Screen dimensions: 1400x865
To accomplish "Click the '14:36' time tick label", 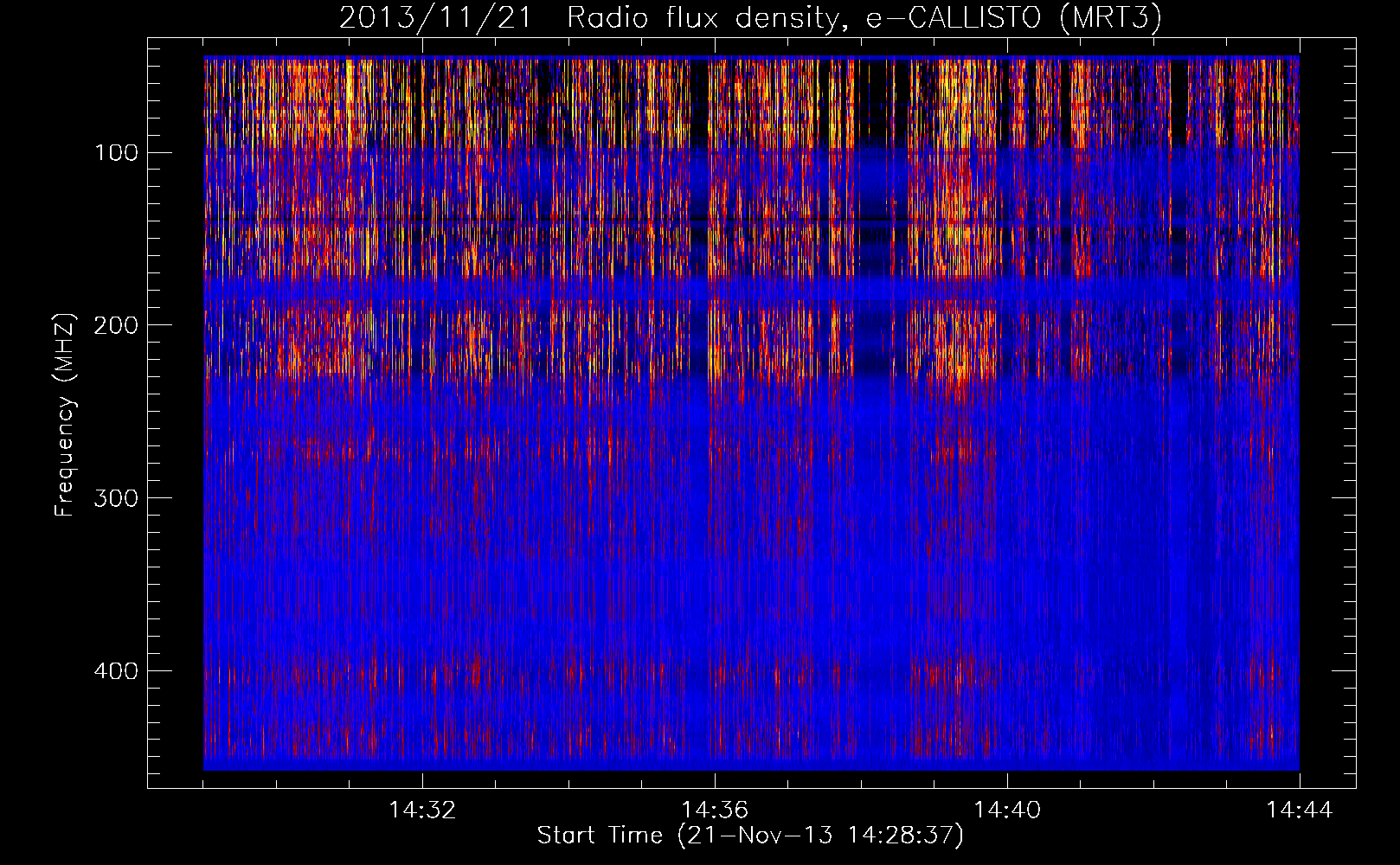I will click(x=715, y=811).
